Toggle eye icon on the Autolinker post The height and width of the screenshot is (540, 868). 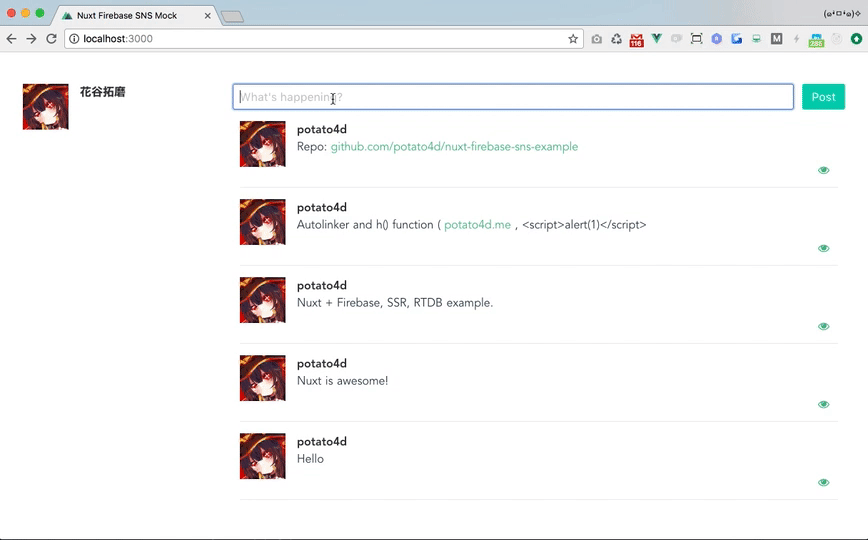click(823, 248)
